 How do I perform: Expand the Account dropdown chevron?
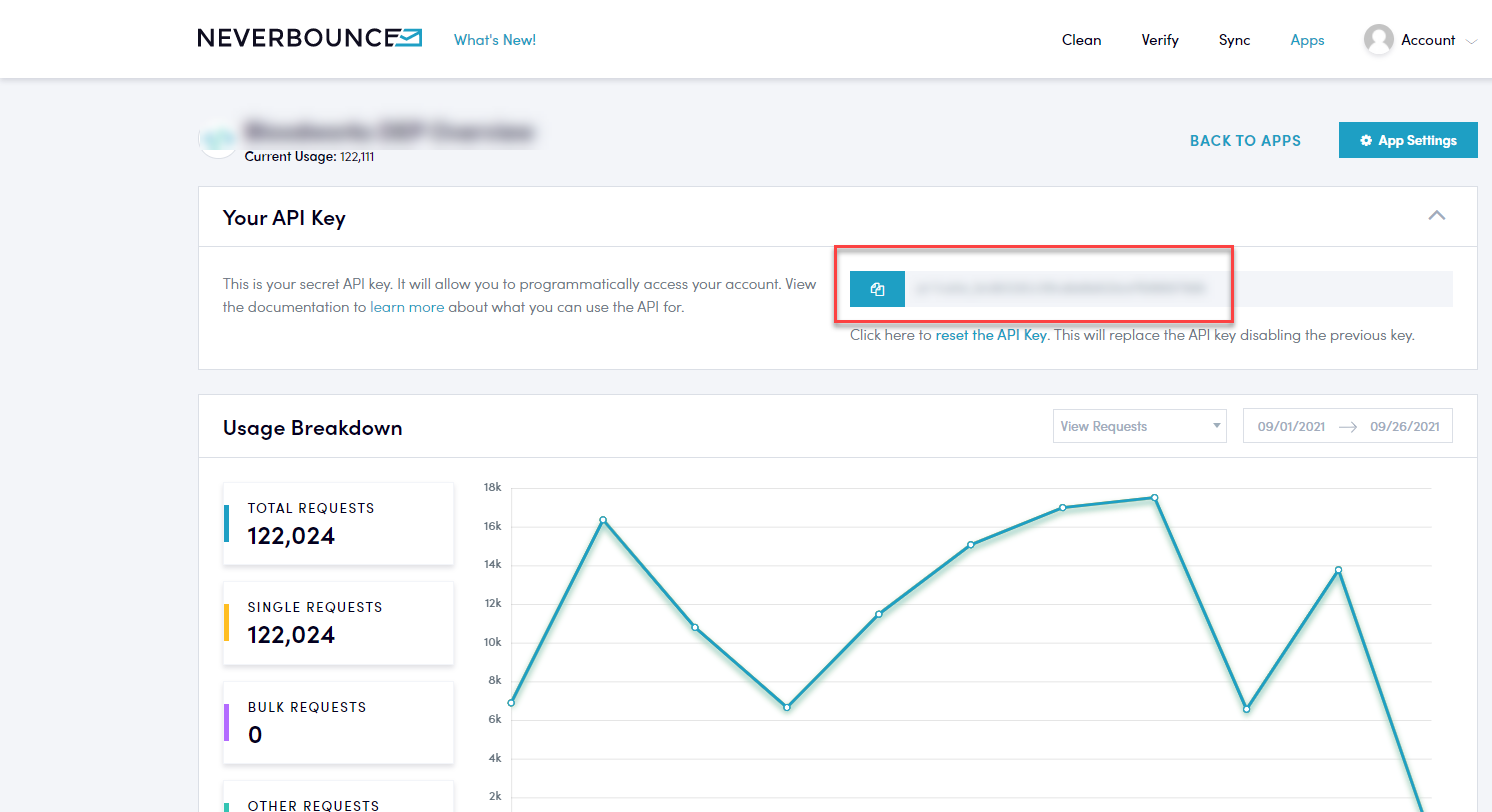point(1471,42)
